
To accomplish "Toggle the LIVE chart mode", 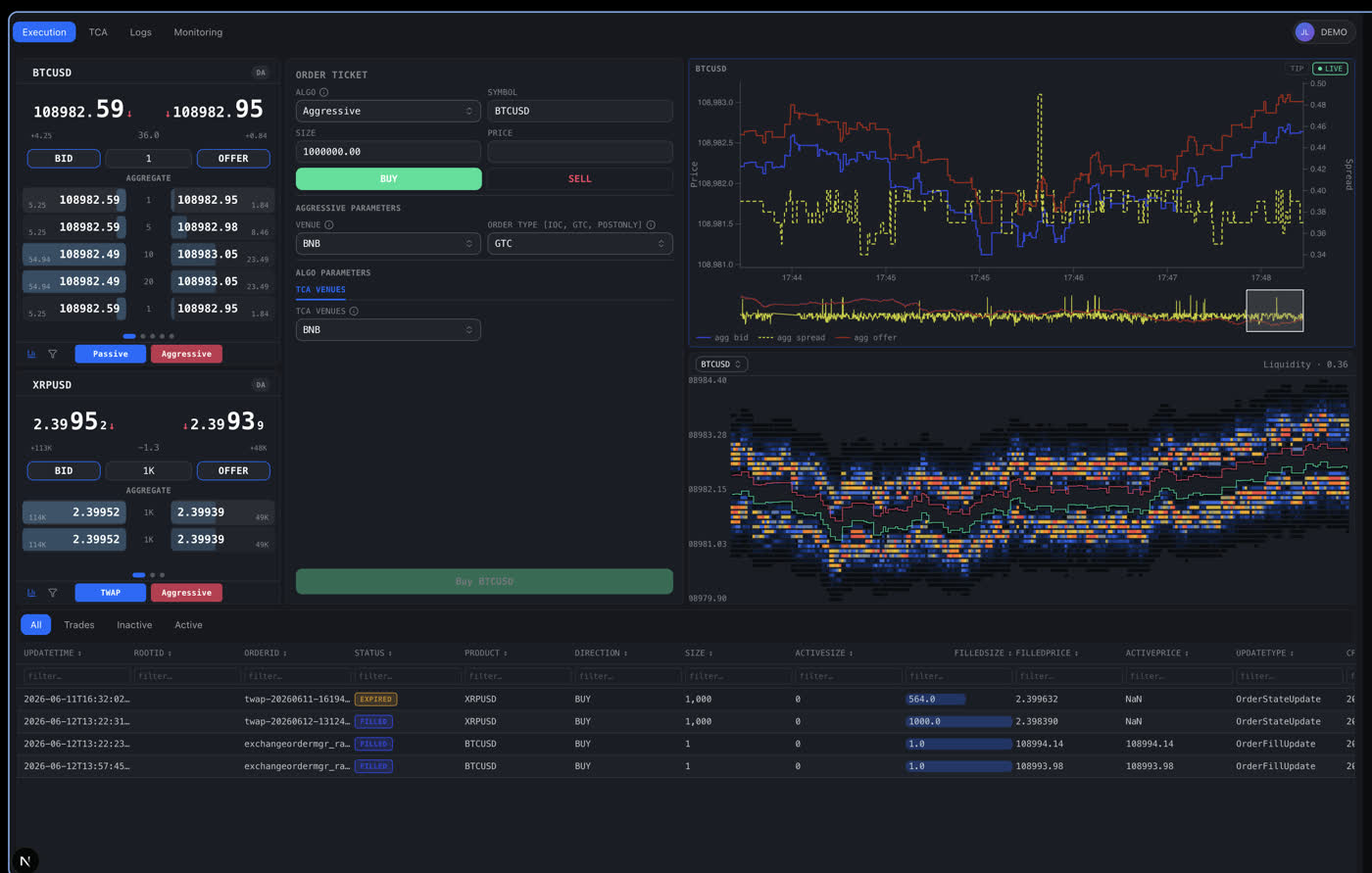I will click(1330, 69).
